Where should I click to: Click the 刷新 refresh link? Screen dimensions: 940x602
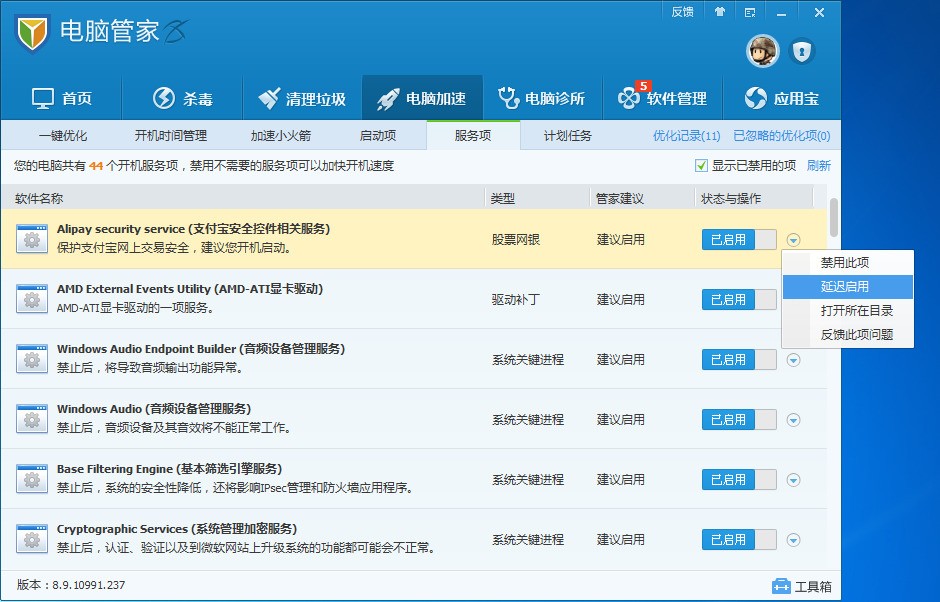[x=819, y=165]
